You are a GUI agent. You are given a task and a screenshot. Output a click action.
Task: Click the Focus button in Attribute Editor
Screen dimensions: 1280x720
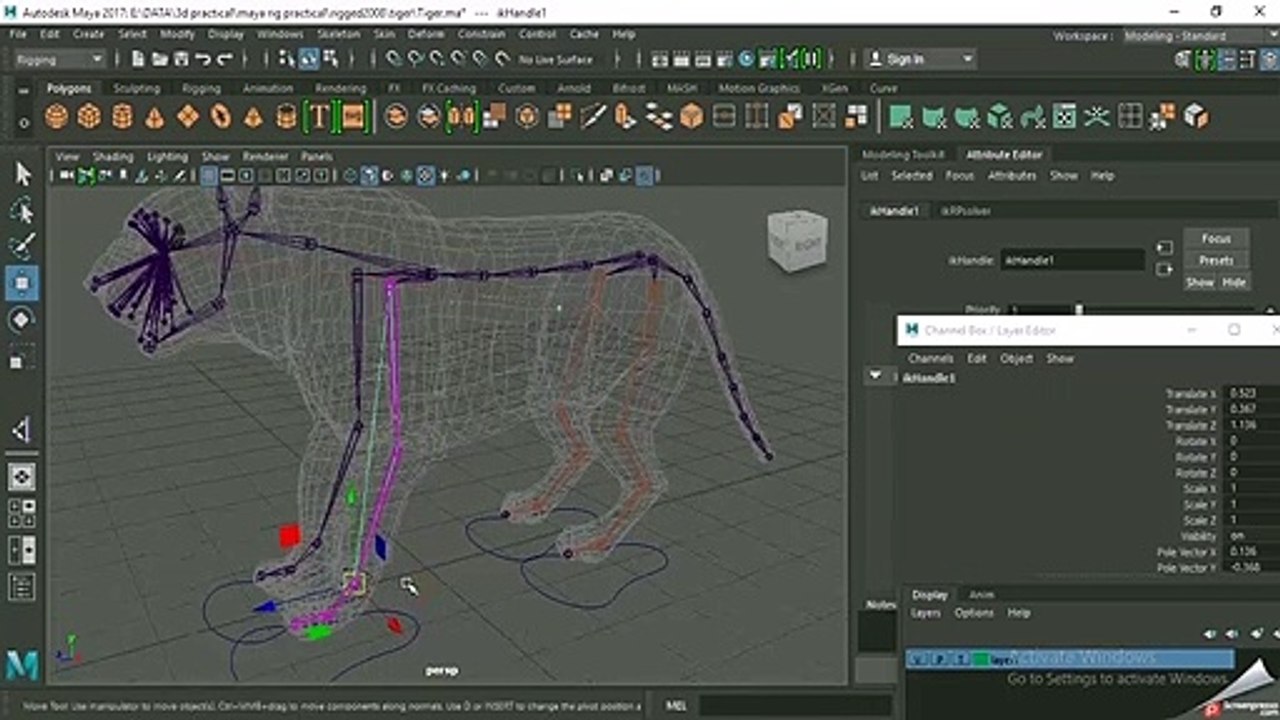point(1216,239)
